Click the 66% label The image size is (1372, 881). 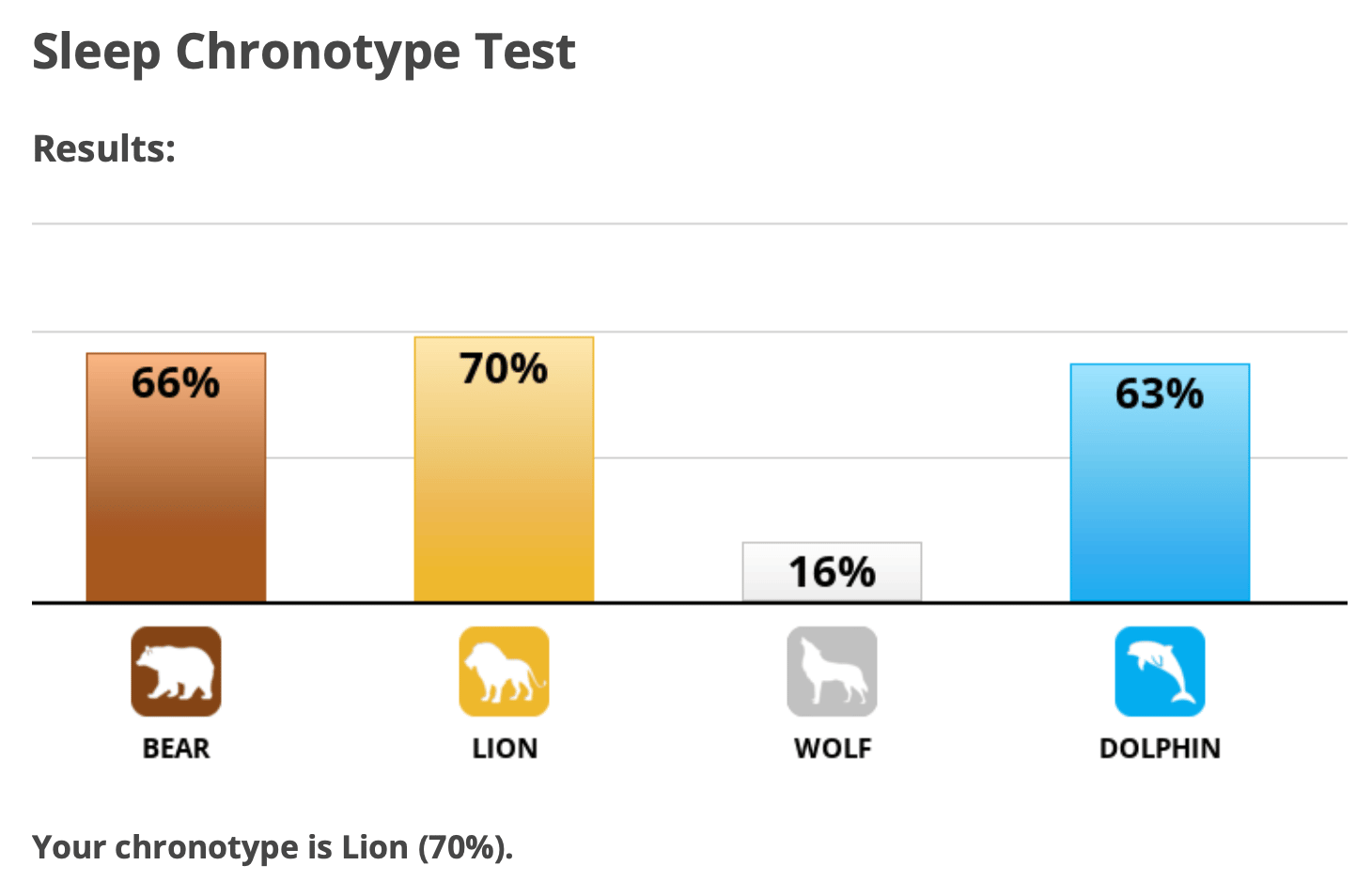(176, 383)
